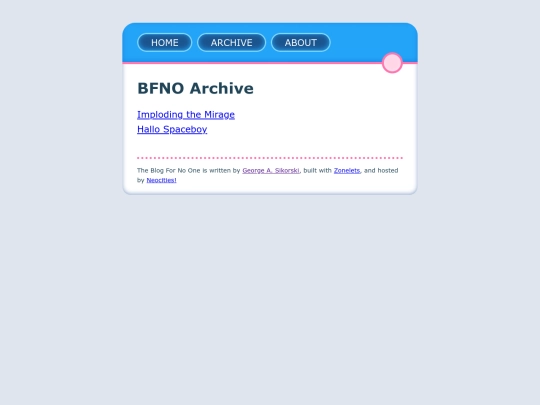Click the BFNO Archive page heading
This screenshot has width=540, height=405.
195,89
